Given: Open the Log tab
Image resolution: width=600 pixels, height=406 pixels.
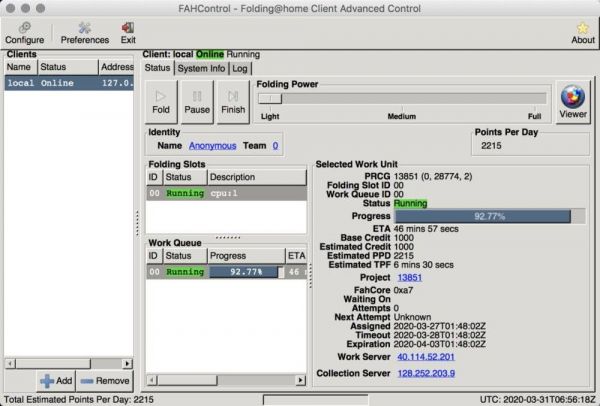Looking at the screenshot, I should (240, 68).
